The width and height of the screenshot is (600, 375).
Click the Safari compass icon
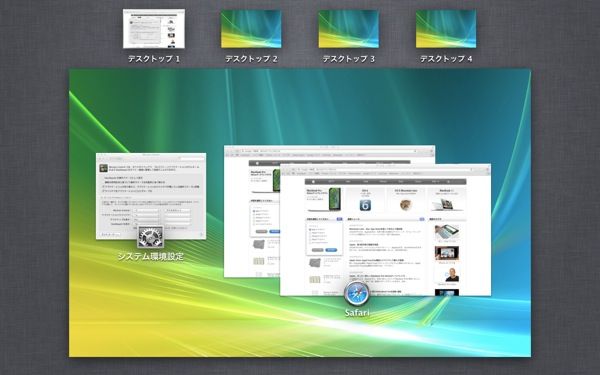pos(357,294)
